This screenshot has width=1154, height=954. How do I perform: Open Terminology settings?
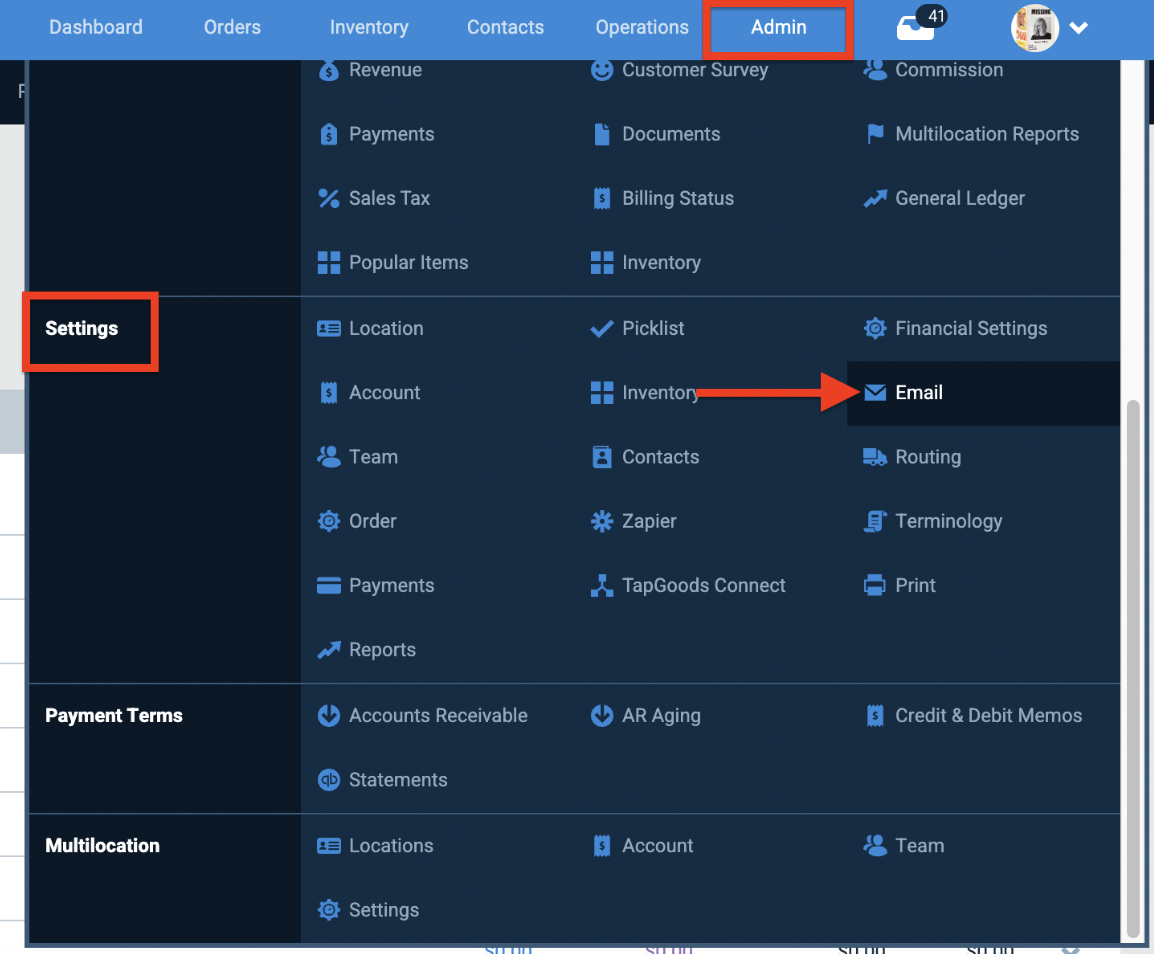948,520
